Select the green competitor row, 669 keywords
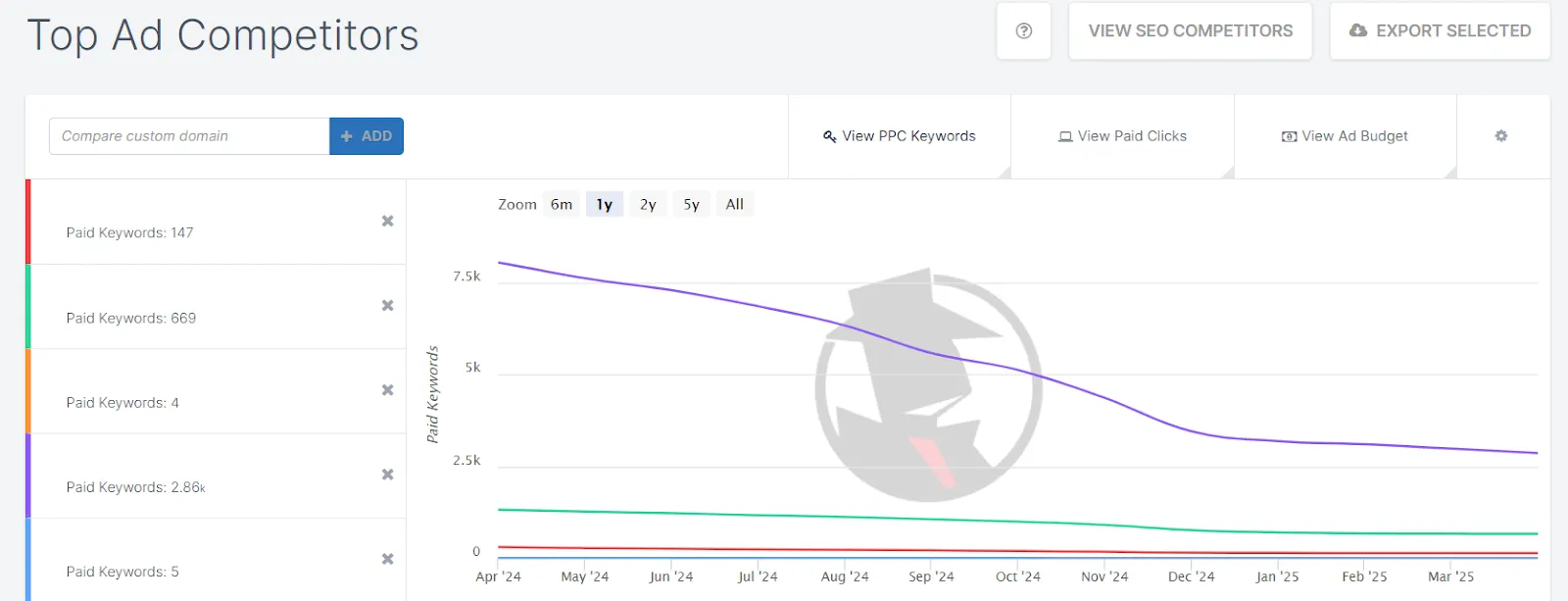 216,307
